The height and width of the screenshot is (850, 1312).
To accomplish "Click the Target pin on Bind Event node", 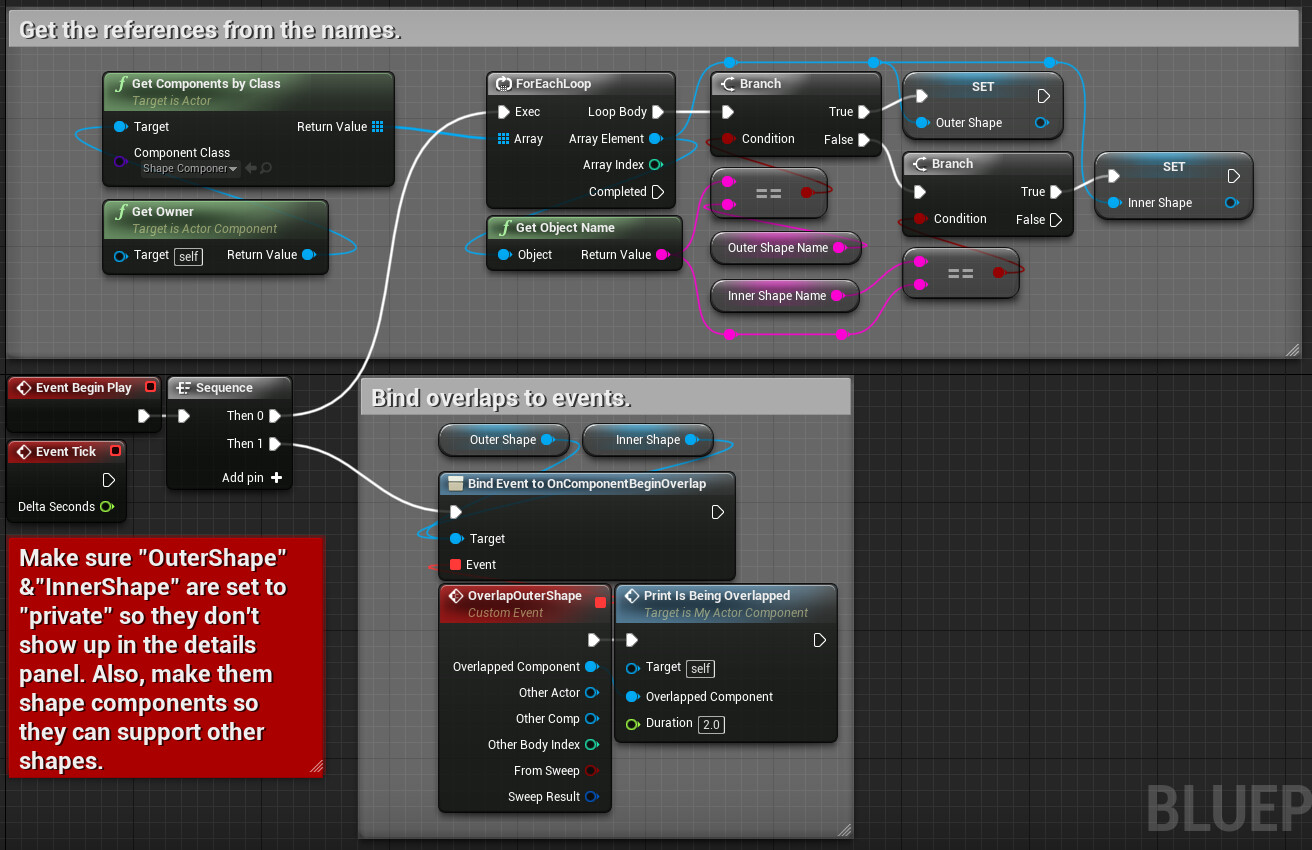I will pyautogui.click(x=457, y=539).
